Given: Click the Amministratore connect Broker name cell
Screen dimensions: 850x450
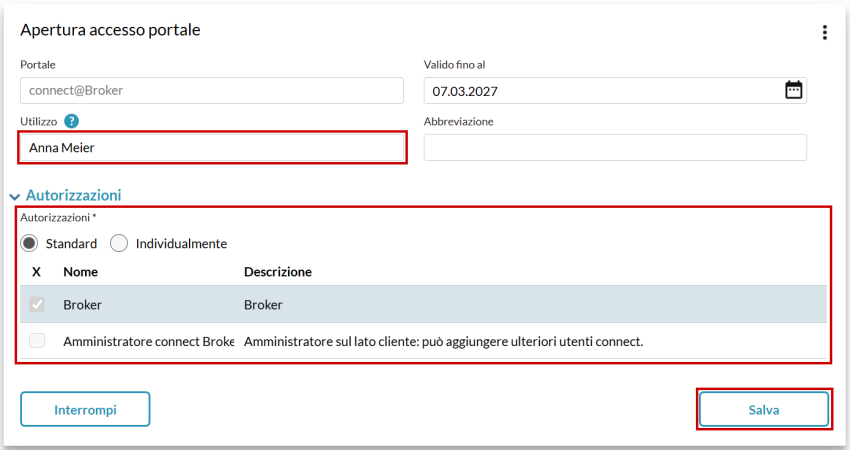Looking at the screenshot, I should point(149,342).
